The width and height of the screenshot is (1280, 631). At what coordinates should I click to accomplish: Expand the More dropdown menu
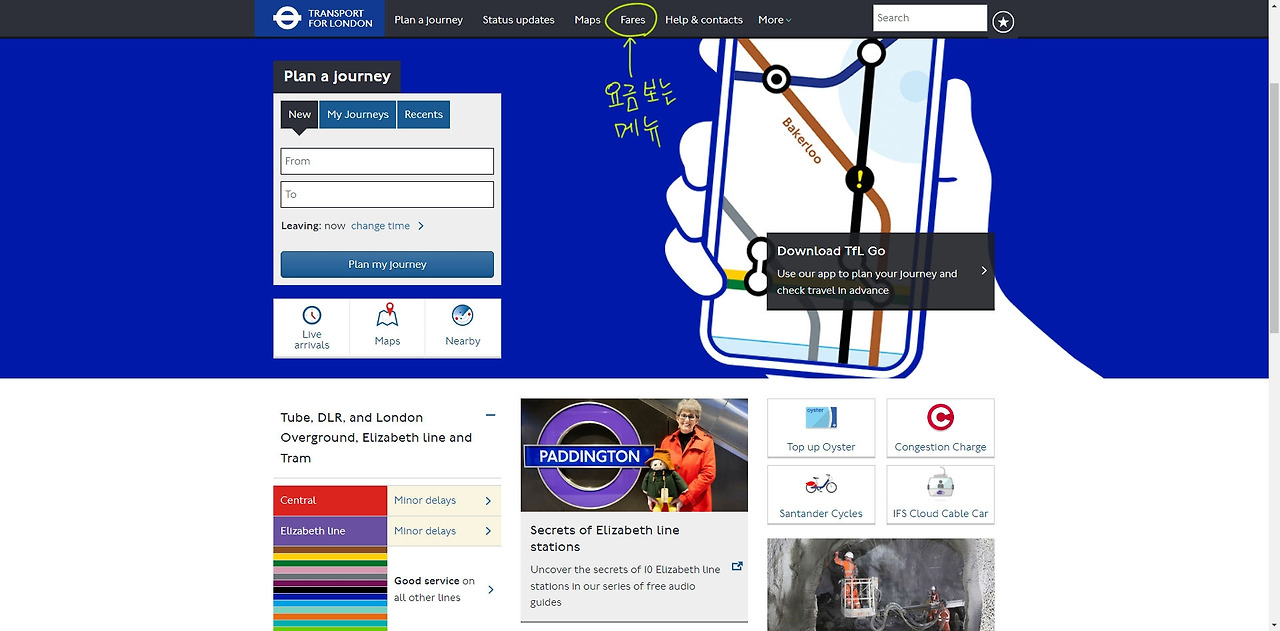[774, 20]
